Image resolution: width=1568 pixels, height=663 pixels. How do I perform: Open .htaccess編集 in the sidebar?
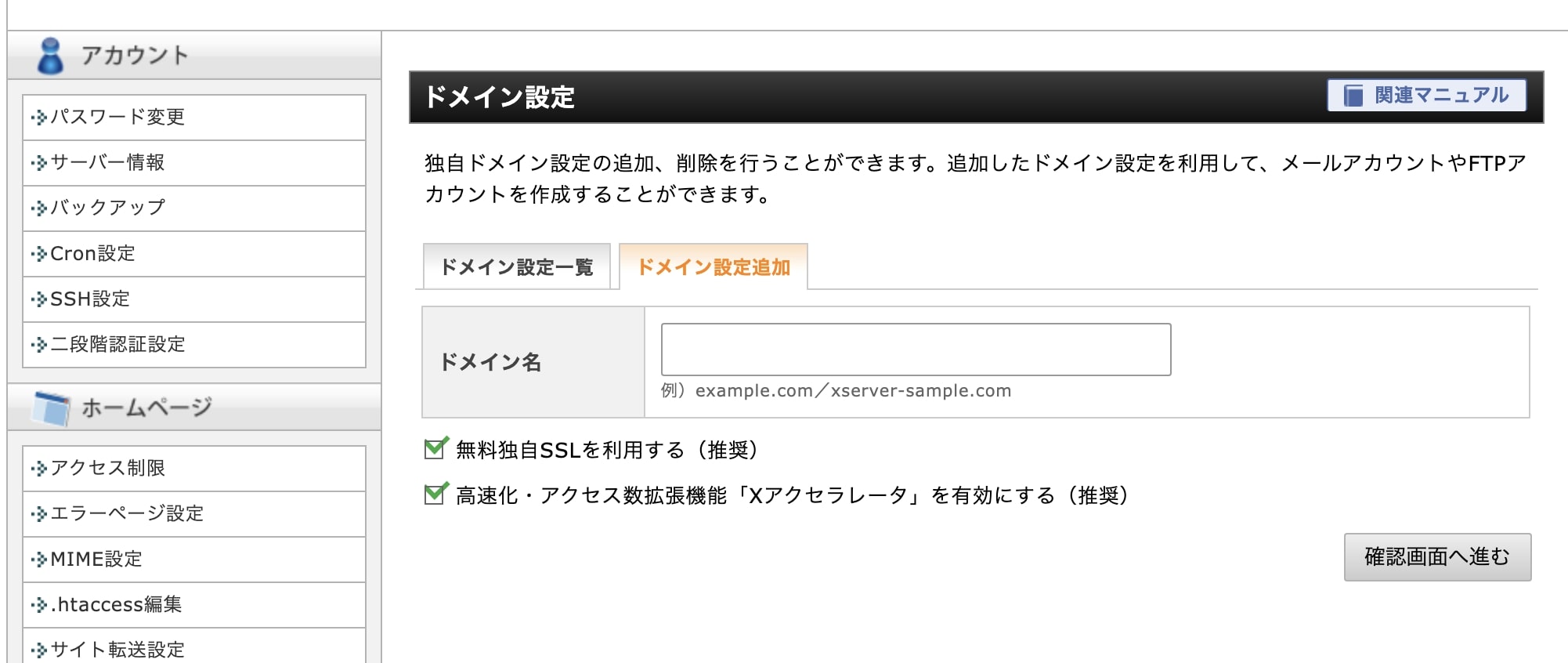(x=116, y=605)
